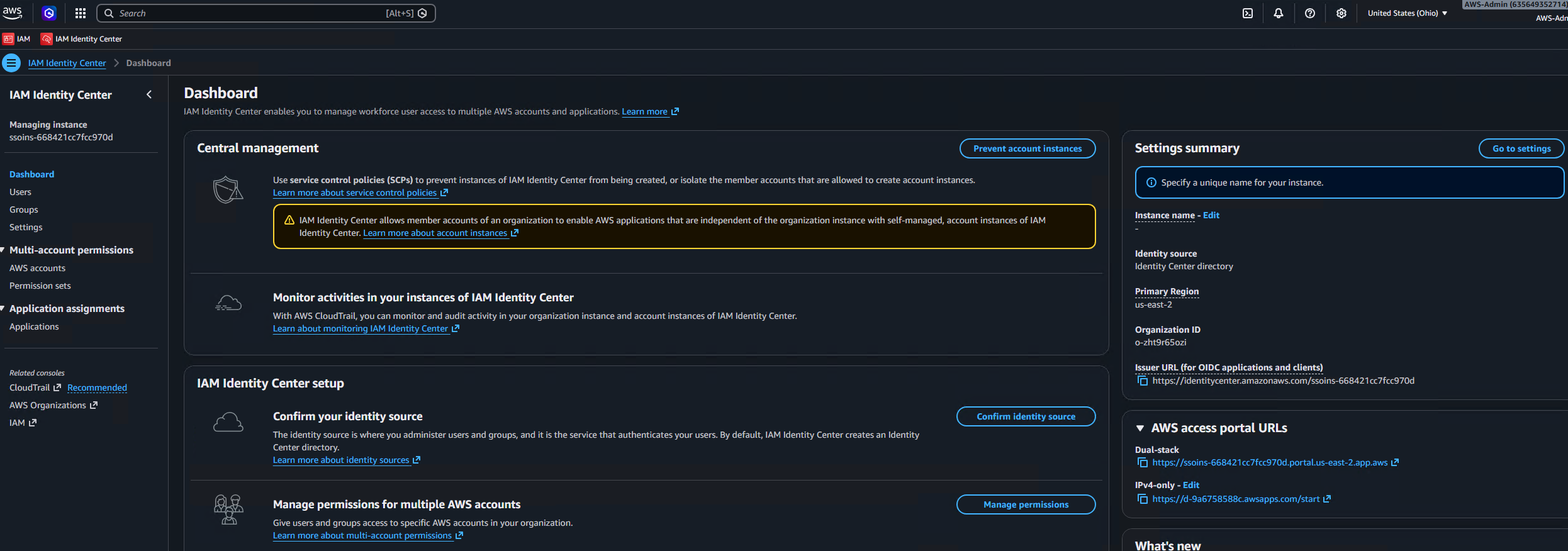Copy the Issuer URL with the copy icon

1143,381
